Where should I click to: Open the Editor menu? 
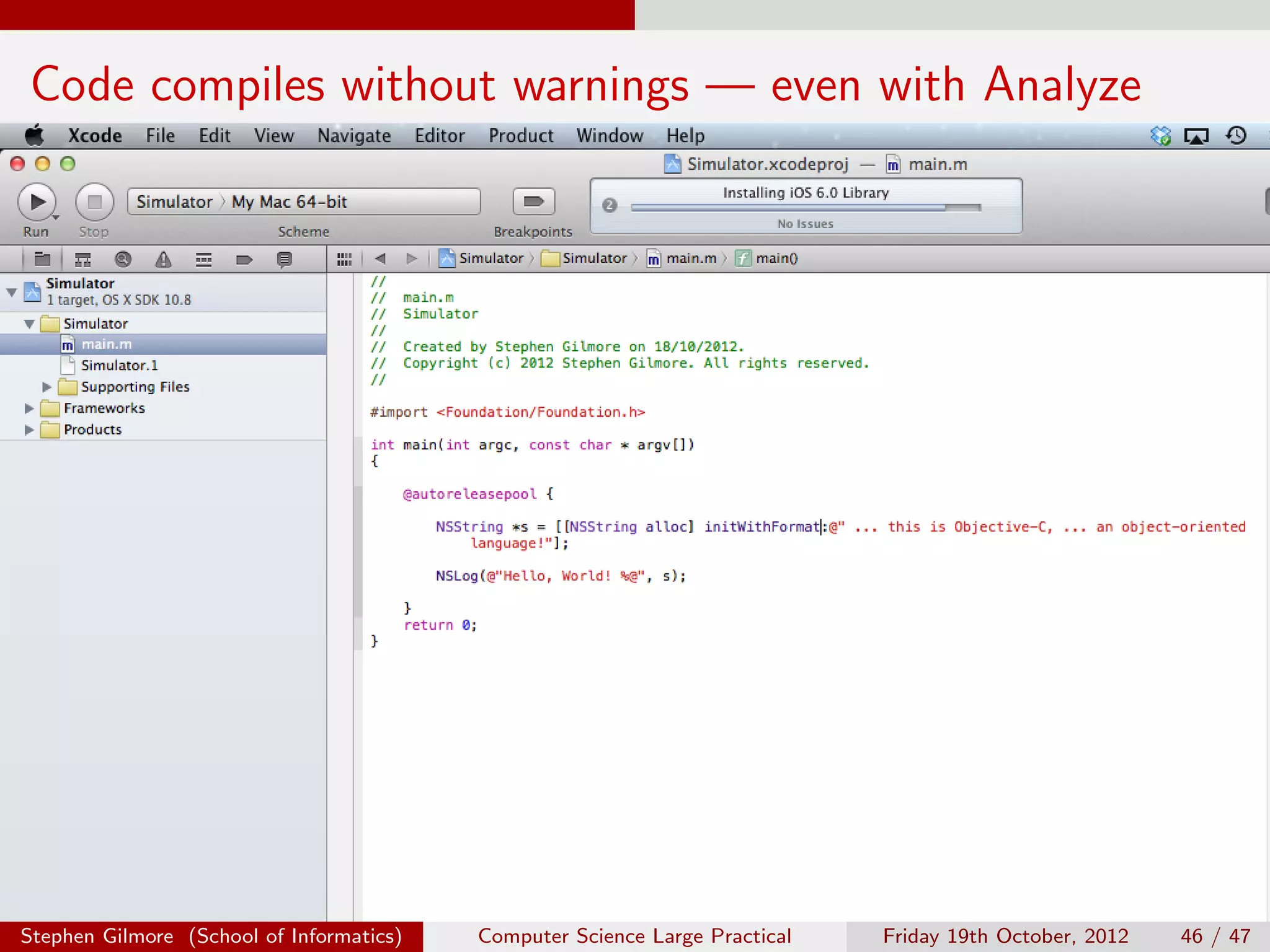pyautogui.click(x=440, y=135)
